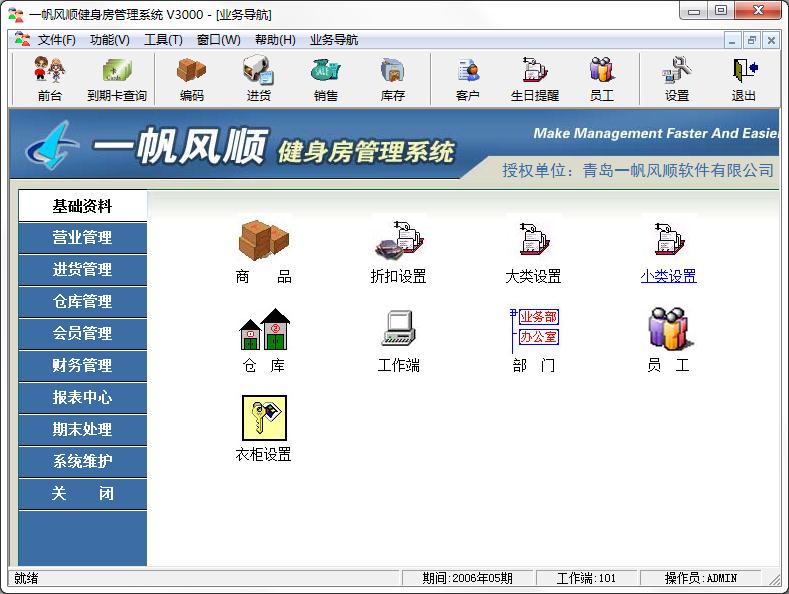The height and width of the screenshot is (594, 789).
Task: Click status bar 操作员:ADMIN
Action: coord(700,578)
